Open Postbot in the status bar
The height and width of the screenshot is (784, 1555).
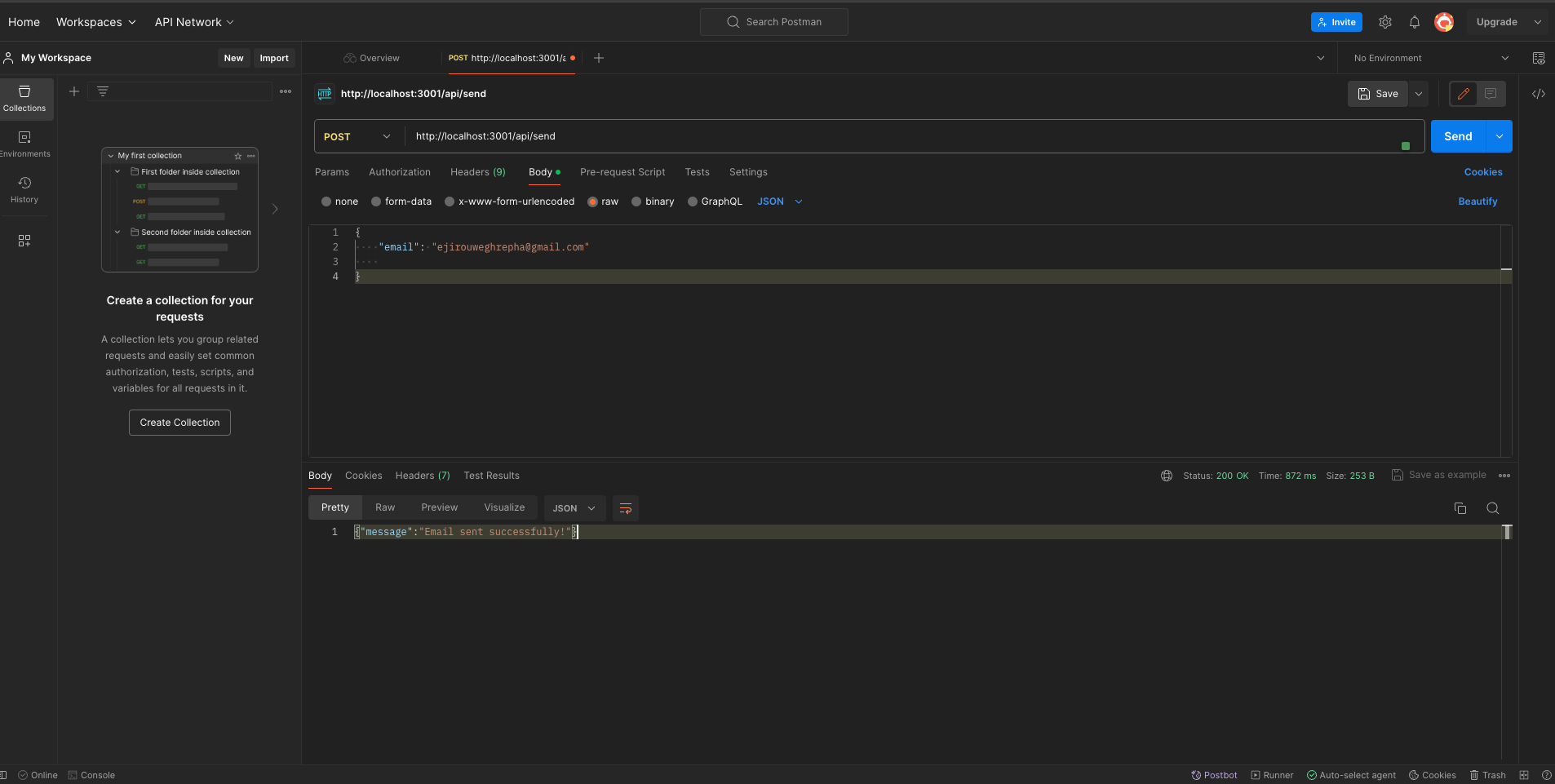[1214, 775]
